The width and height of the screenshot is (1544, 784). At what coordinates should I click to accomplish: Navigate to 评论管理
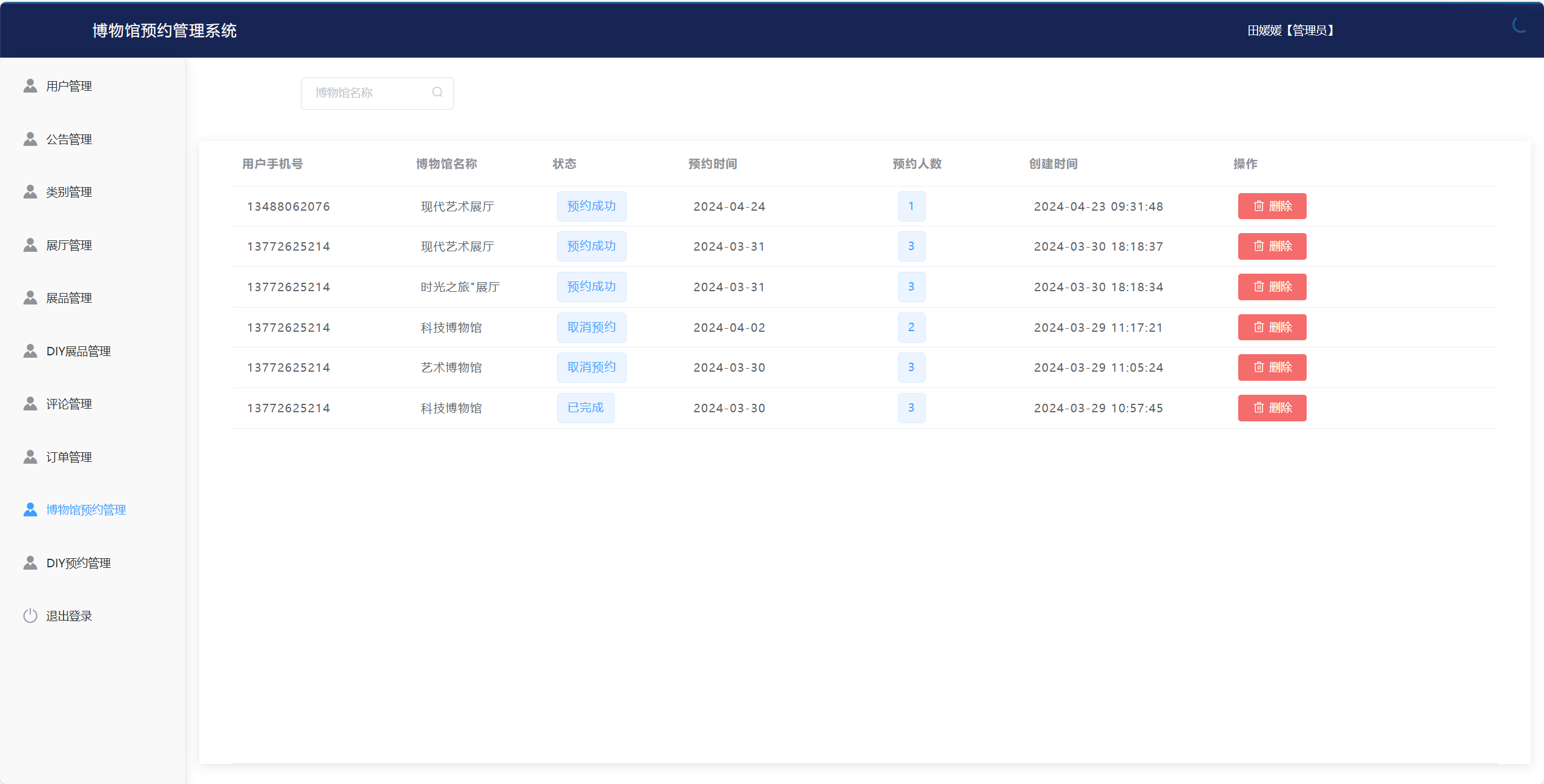(69, 404)
